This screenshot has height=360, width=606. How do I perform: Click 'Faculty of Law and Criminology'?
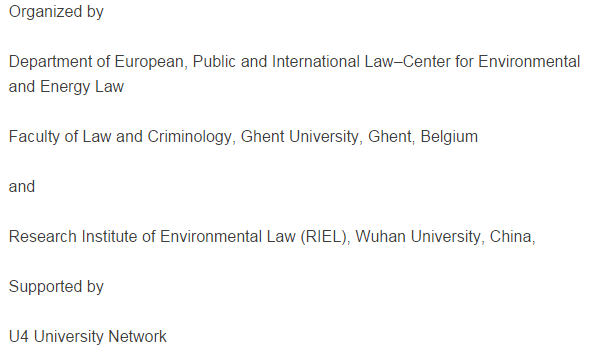pyautogui.click(x=120, y=137)
